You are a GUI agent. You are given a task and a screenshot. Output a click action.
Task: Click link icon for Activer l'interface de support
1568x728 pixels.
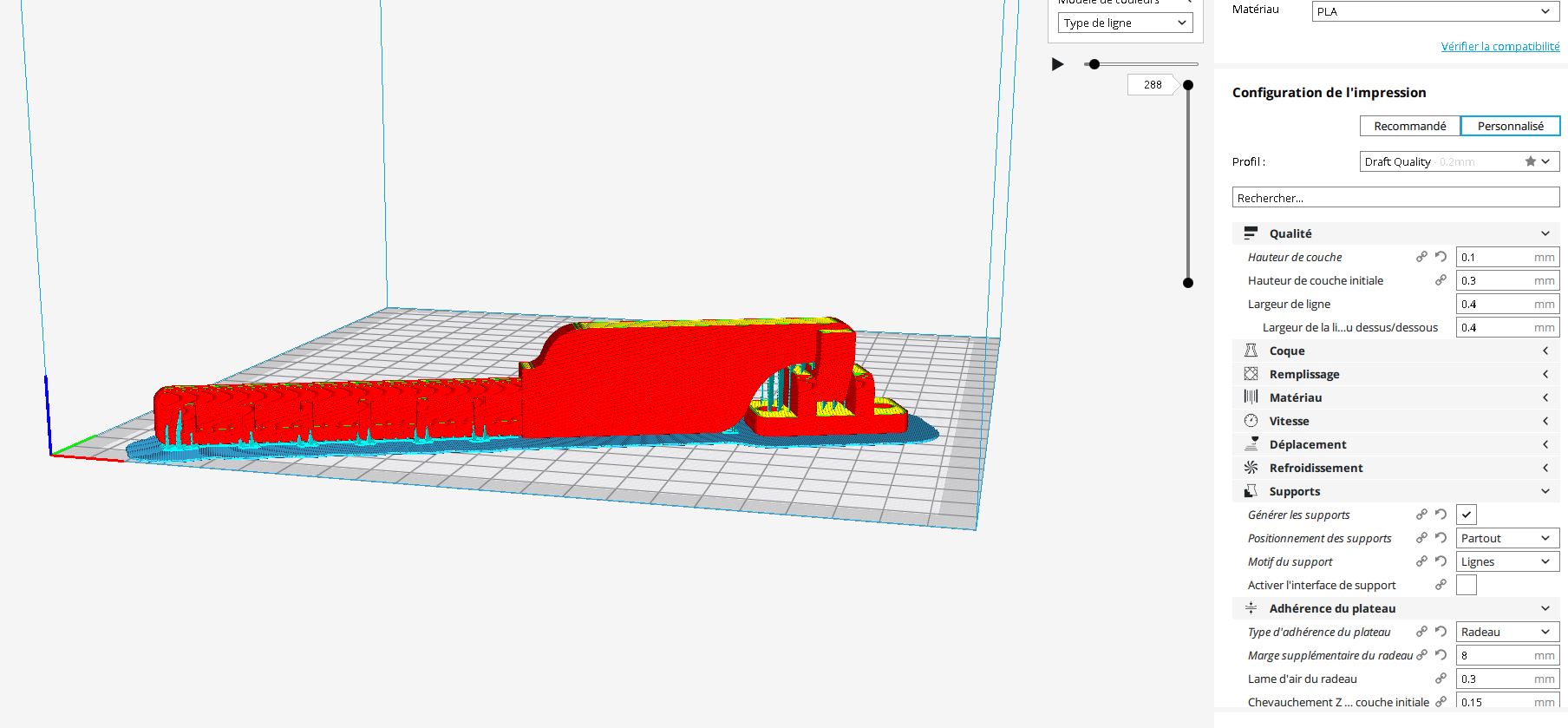[1441, 585]
